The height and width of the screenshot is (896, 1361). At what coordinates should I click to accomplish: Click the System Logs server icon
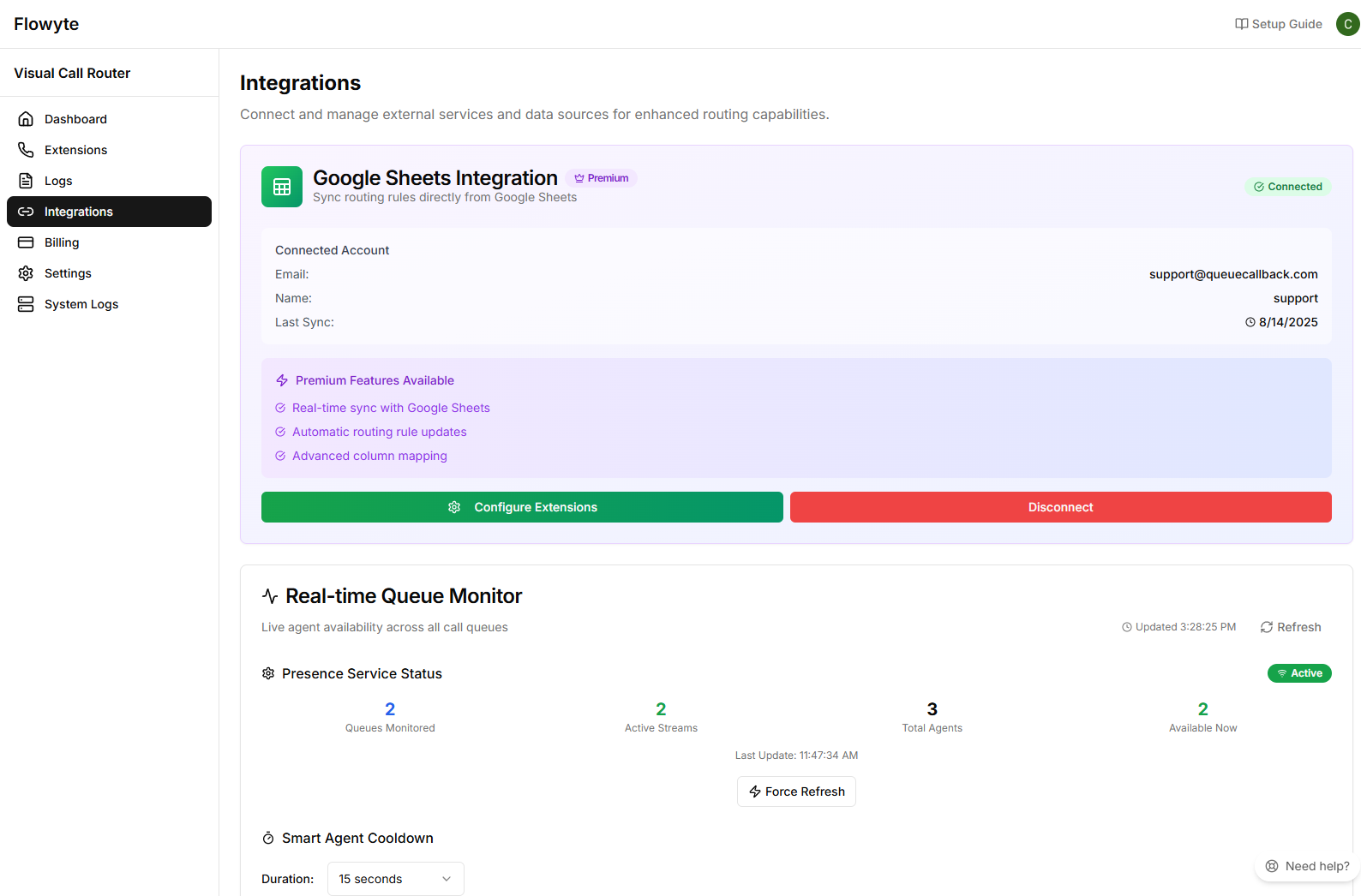[26, 304]
